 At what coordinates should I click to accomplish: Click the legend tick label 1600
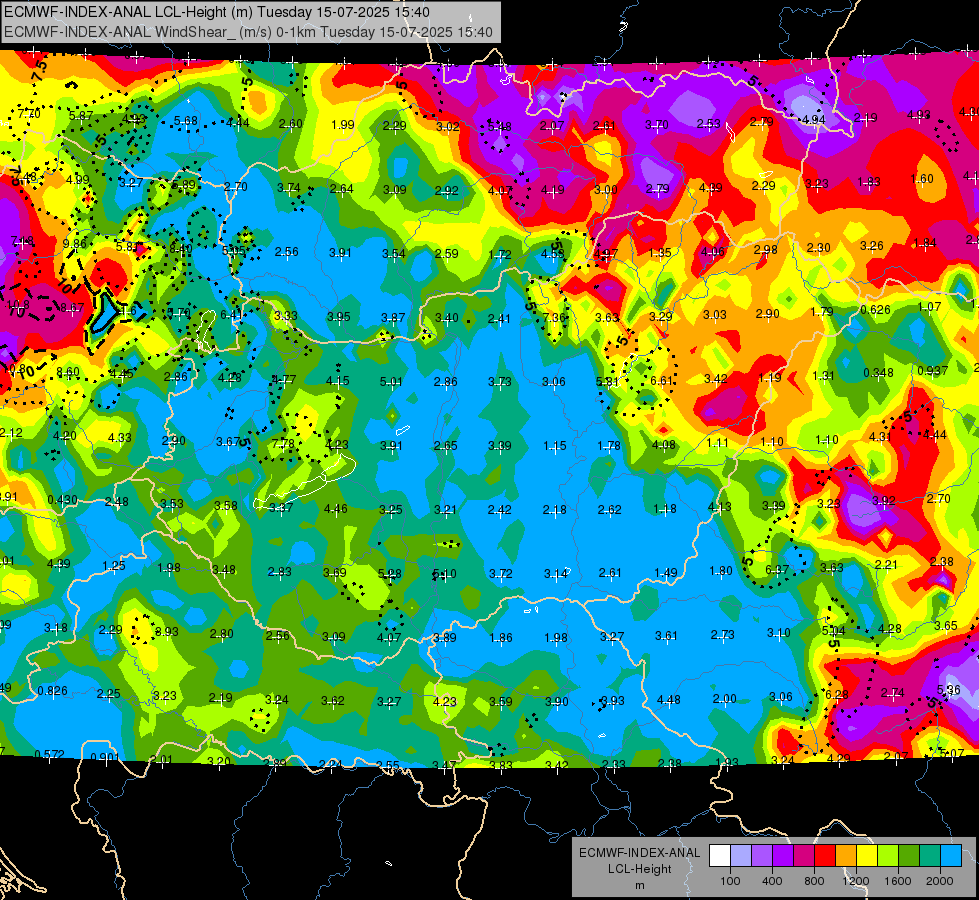898,881
